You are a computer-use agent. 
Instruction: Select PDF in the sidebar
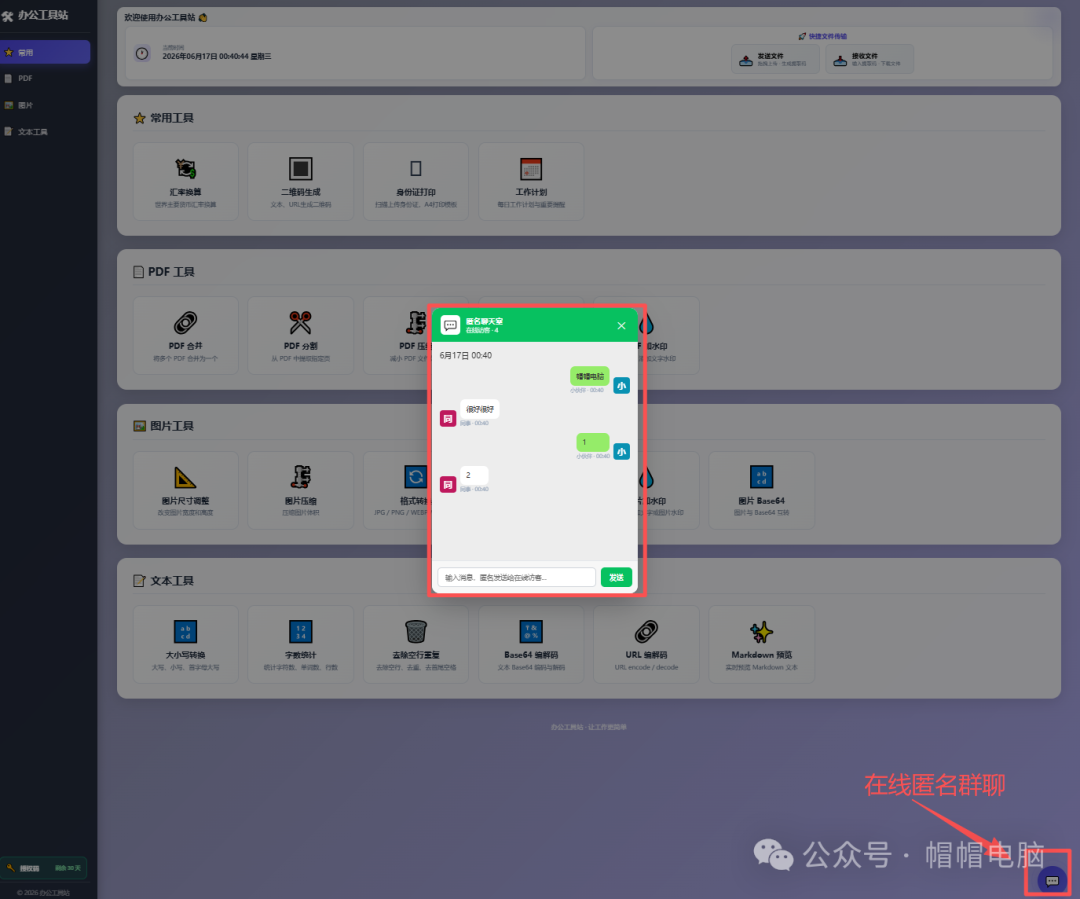(x=45, y=79)
